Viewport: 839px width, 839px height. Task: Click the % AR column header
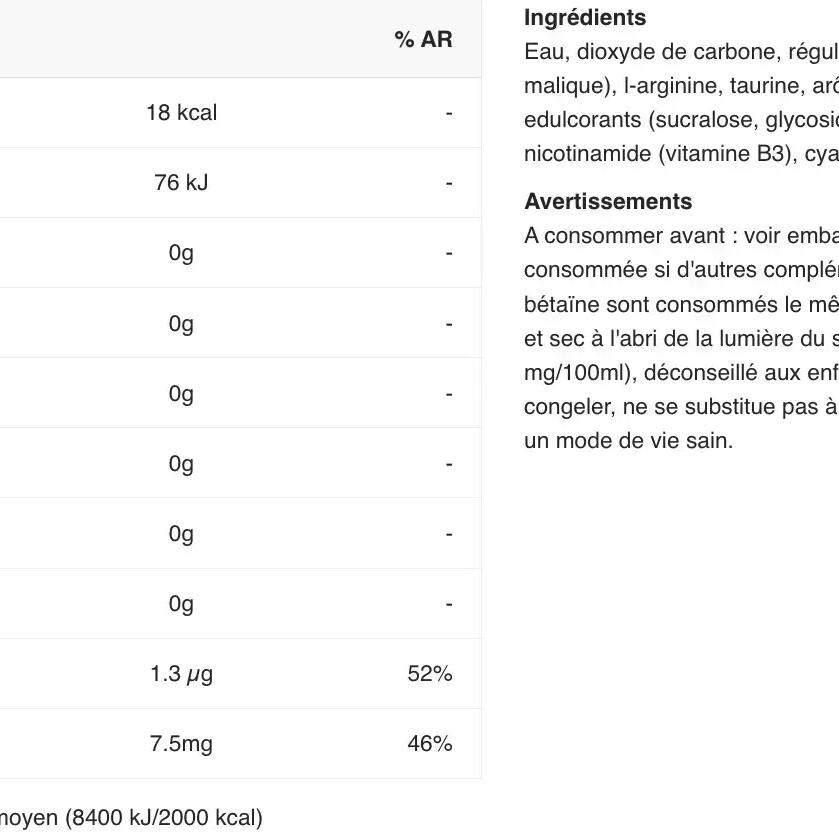point(423,40)
